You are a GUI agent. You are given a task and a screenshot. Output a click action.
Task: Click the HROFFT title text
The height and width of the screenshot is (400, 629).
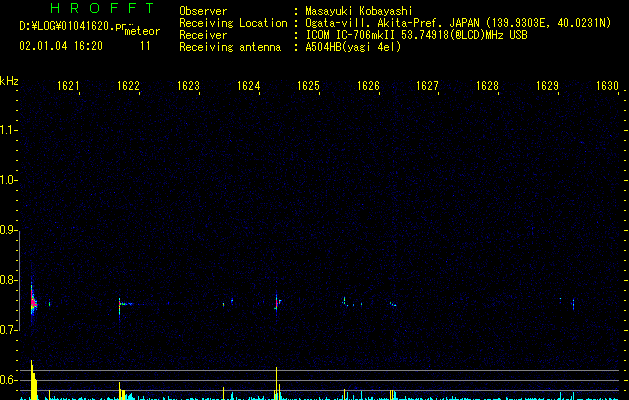click(102, 8)
